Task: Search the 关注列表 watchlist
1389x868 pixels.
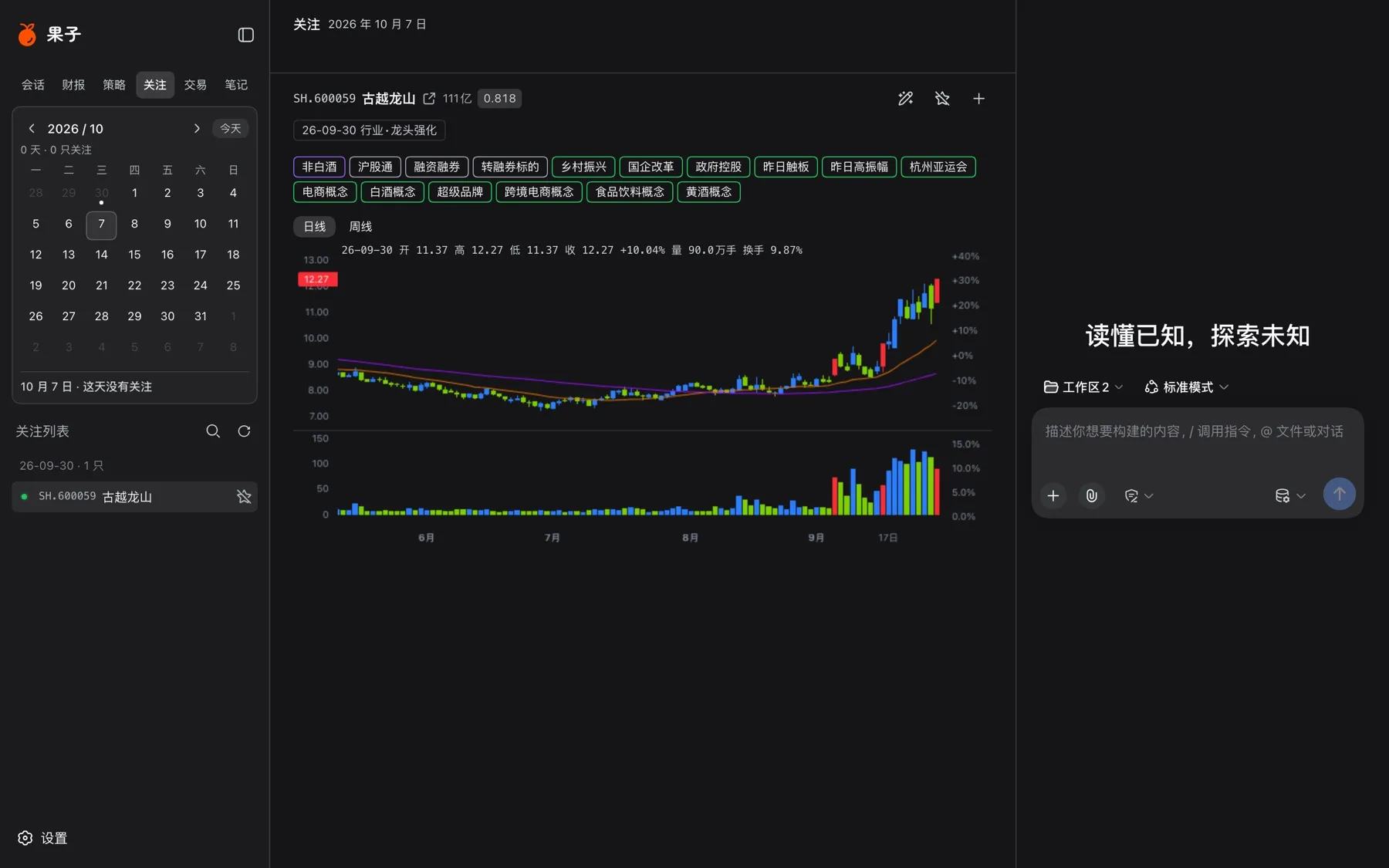Action: pos(213,431)
